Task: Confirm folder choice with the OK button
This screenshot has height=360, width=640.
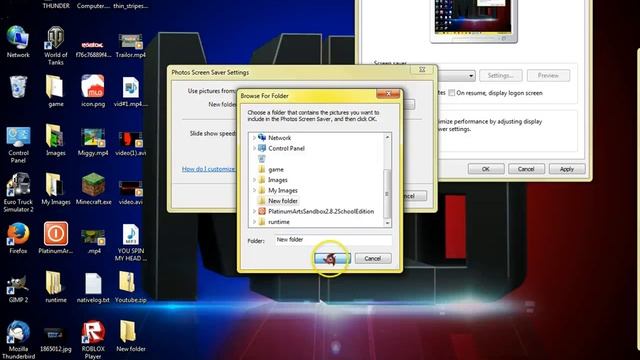Action: tap(332, 258)
